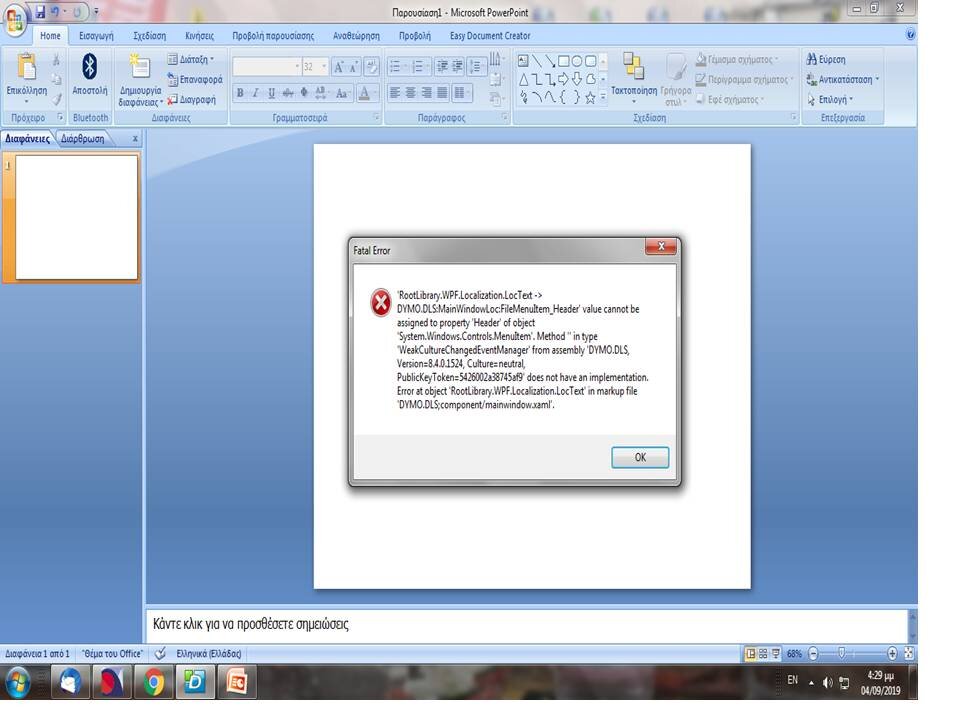Click the Save icon in quick access toolbar
Screen dimensions: 960x720
[x=40, y=12]
